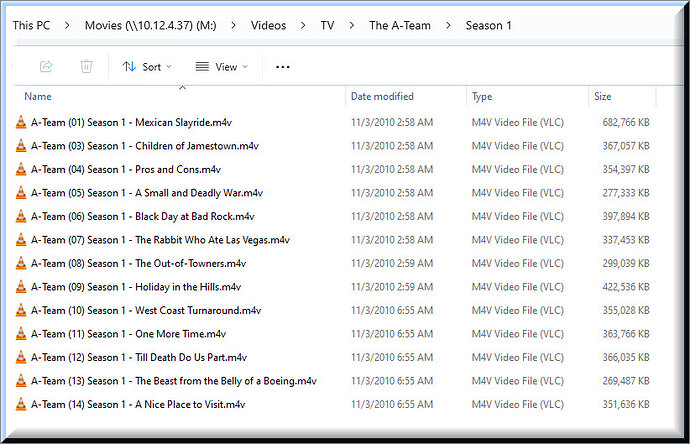This screenshot has width=690, height=444.
Task: Select file 'A-Team (01) Season 1 - Mexican Slayride.m4v'
Action: pyautogui.click(x=131, y=122)
